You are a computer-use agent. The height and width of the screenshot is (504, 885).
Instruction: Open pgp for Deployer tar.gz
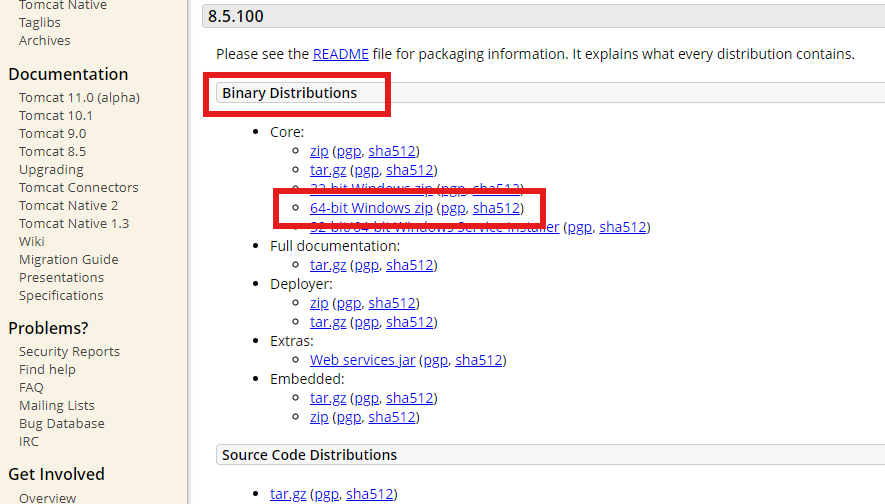(x=366, y=322)
